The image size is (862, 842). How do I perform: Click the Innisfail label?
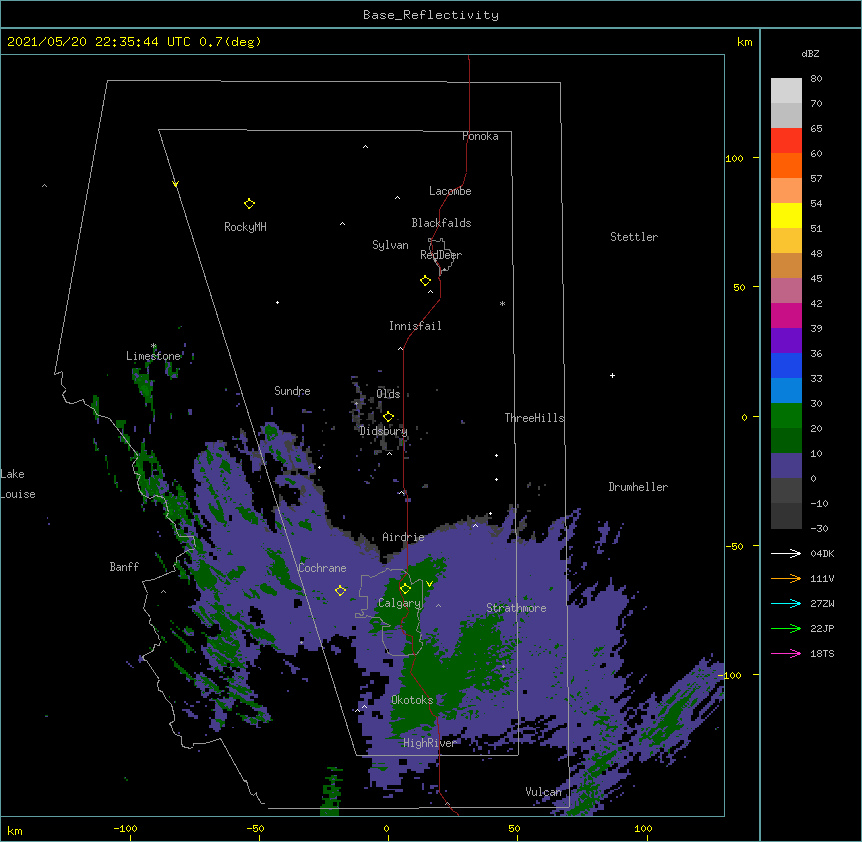pos(415,326)
